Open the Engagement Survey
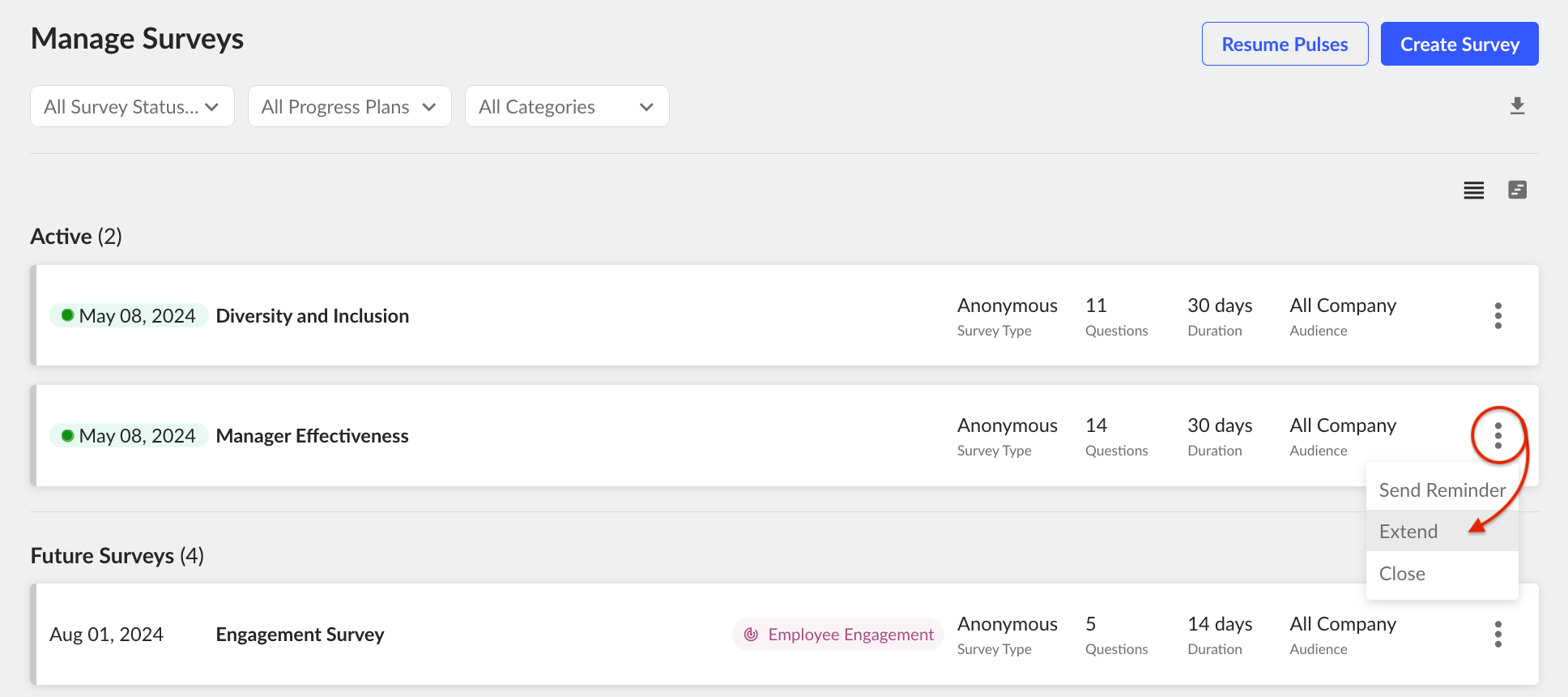 pos(300,634)
